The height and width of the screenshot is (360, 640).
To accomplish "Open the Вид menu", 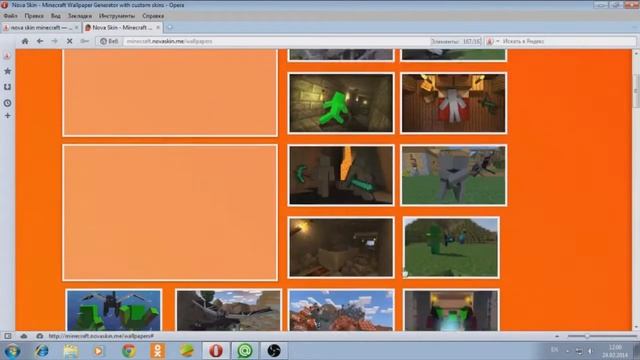I will (x=56, y=16).
